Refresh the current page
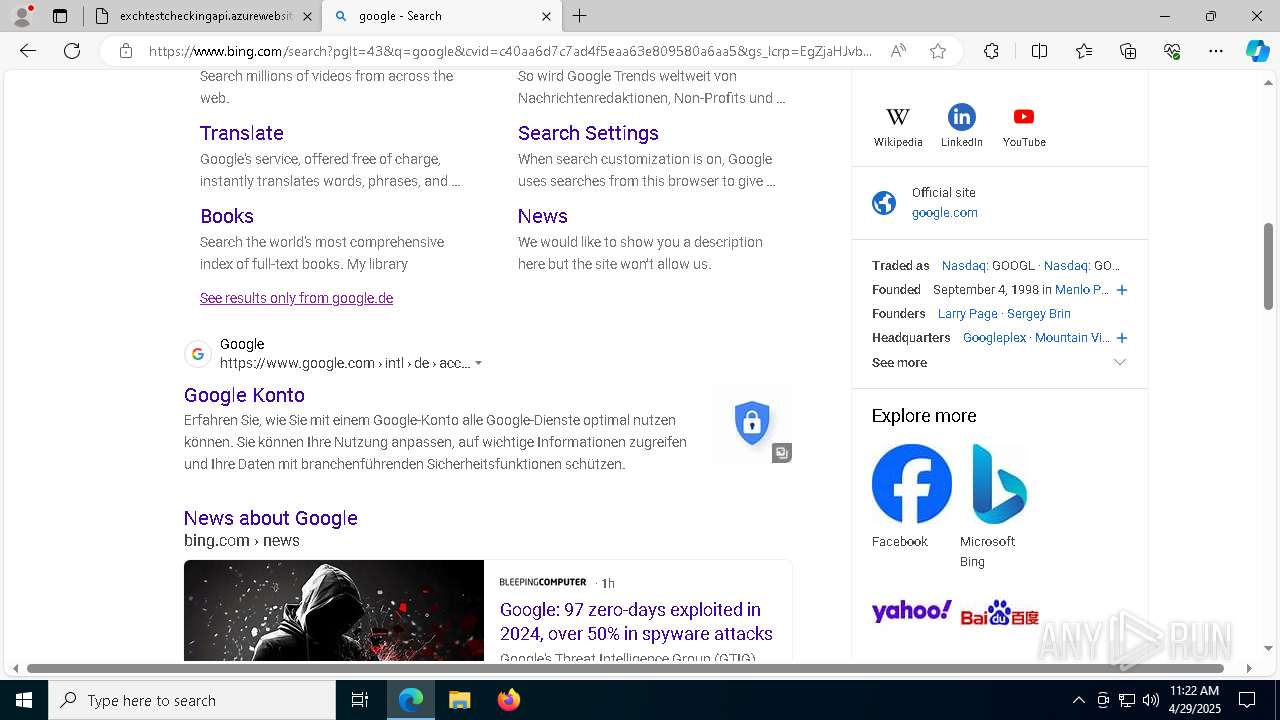 (x=72, y=51)
